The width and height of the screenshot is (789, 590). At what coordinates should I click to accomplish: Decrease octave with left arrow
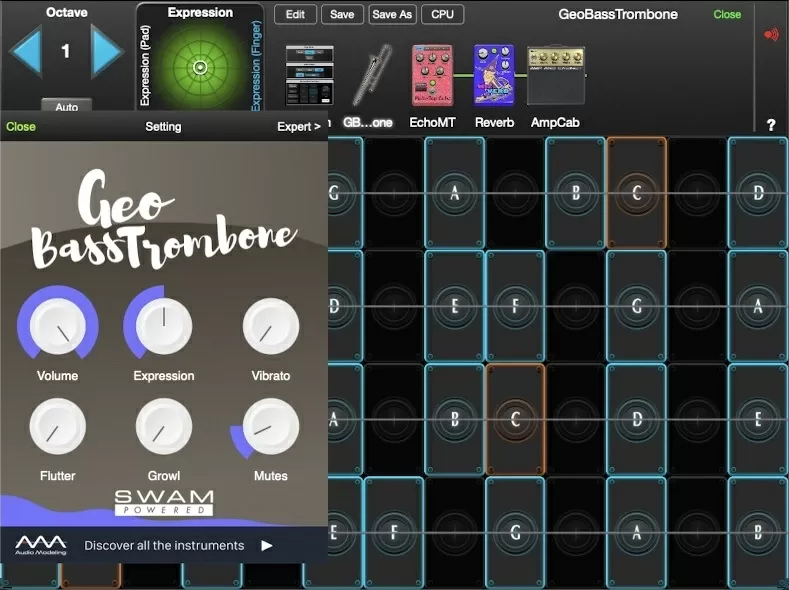[26, 52]
